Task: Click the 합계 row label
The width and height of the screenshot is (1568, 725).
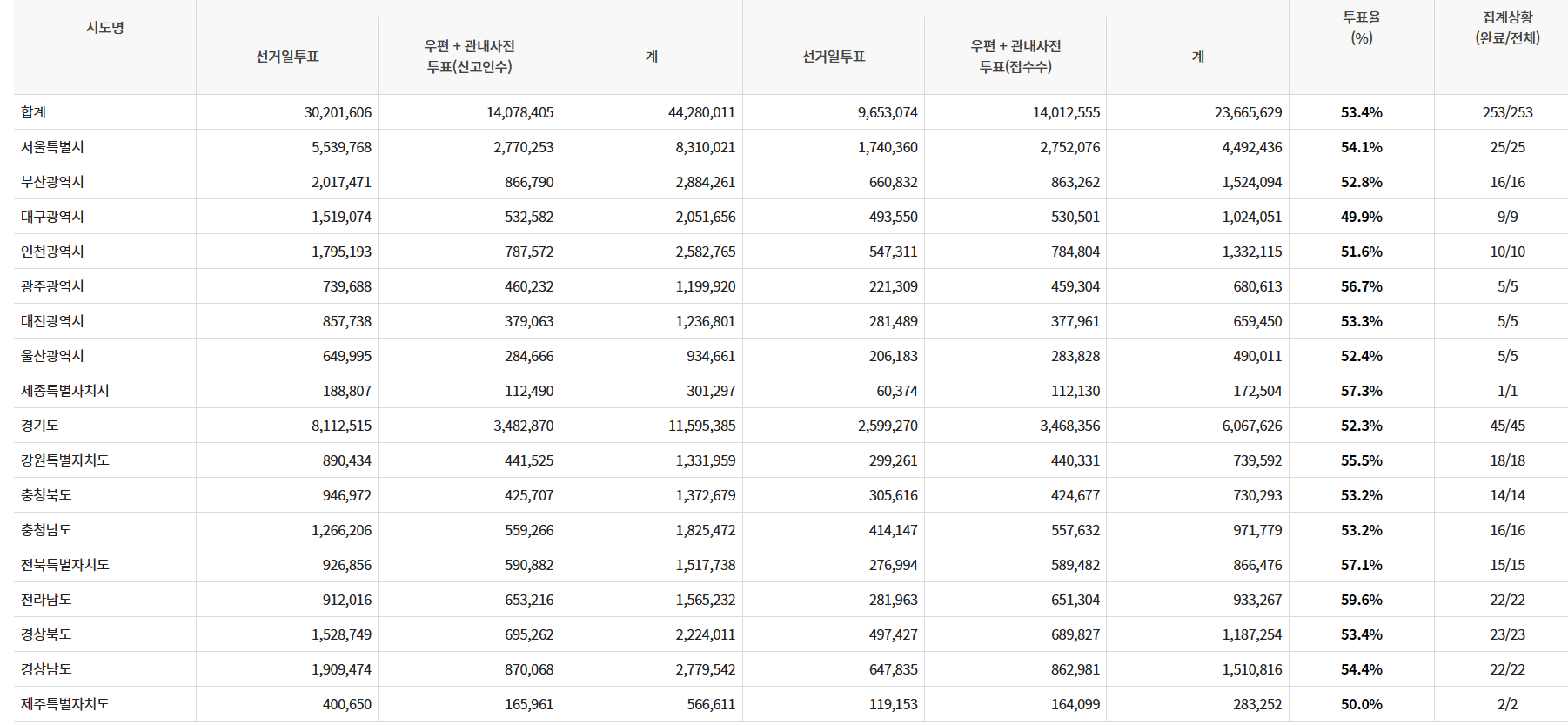Action: point(34,112)
